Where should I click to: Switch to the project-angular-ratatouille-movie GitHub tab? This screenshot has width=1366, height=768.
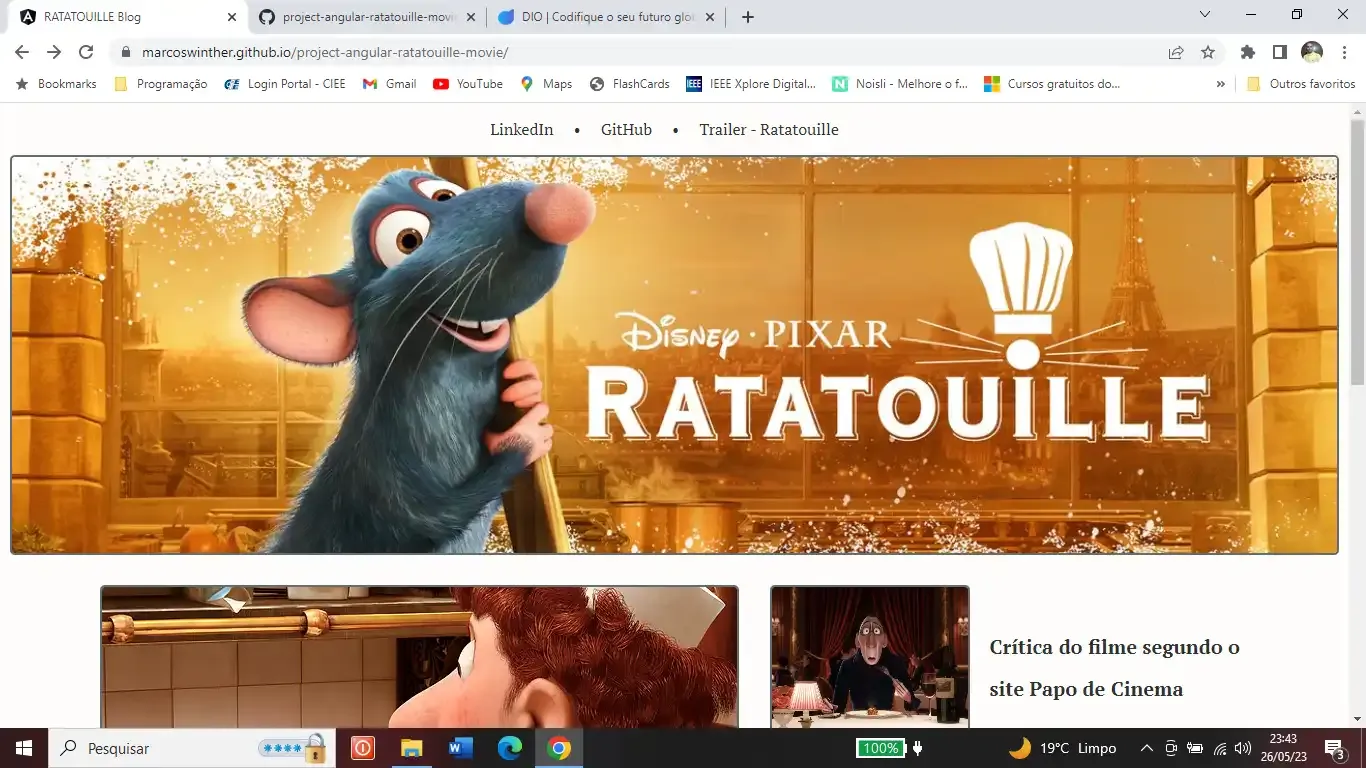pos(366,17)
